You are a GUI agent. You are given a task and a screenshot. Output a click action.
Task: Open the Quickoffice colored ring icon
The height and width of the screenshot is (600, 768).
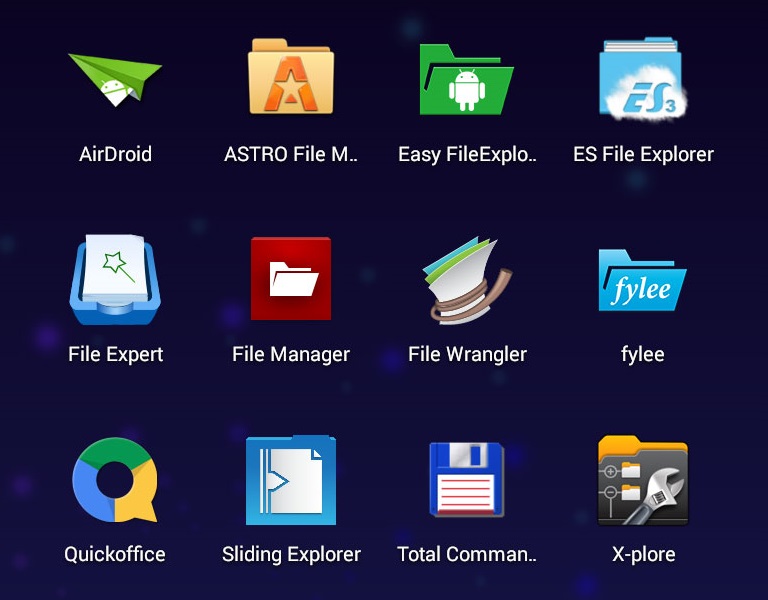click(x=115, y=480)
